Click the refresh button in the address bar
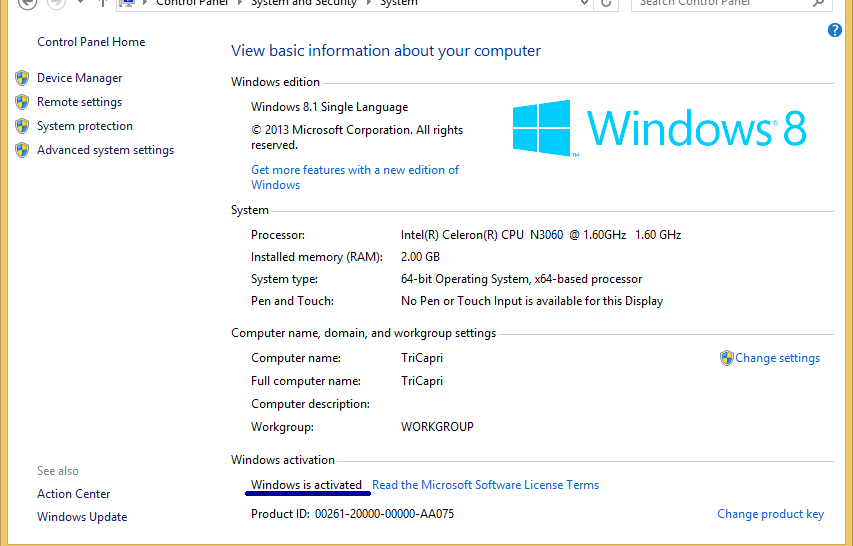Screen dimensions: 853x546 coord(605,3)
